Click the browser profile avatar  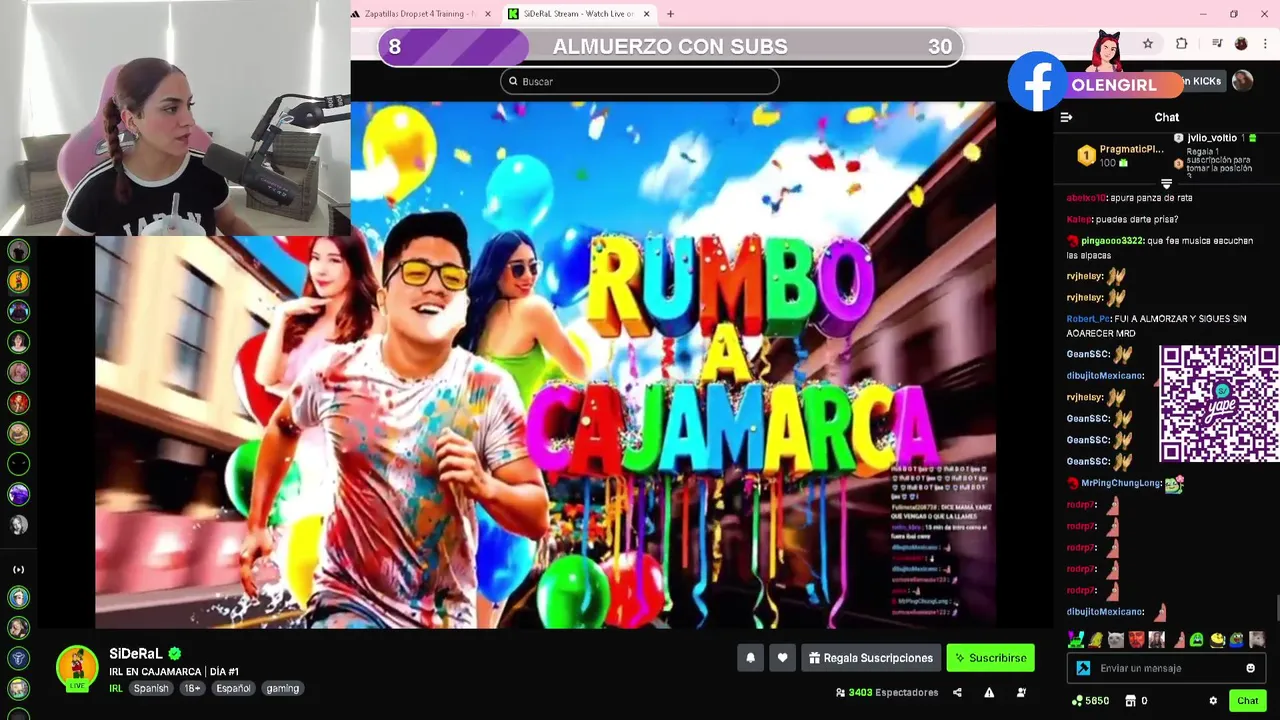tap(1241, 43)
